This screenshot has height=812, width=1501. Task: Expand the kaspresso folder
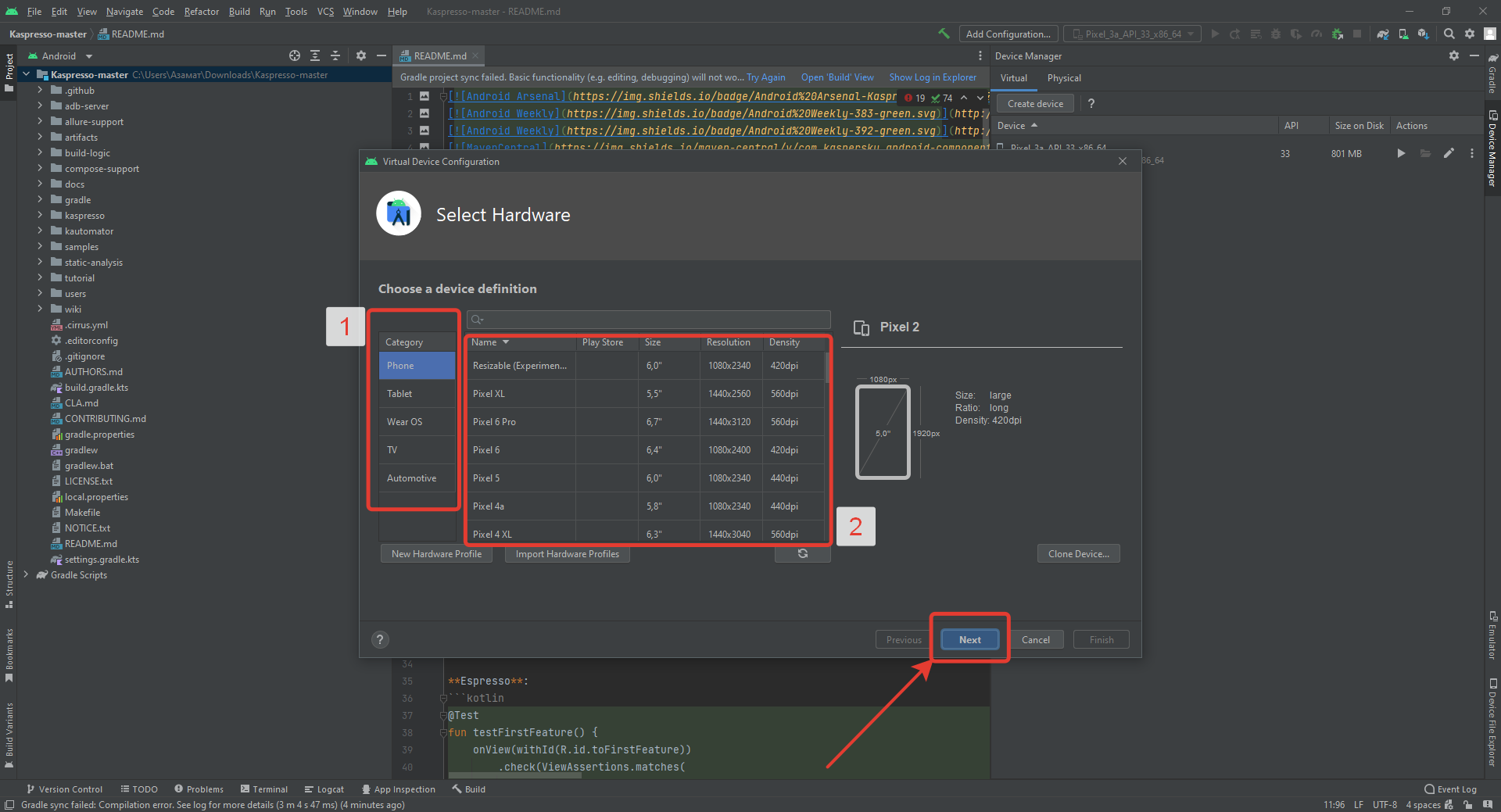[40, 215]
